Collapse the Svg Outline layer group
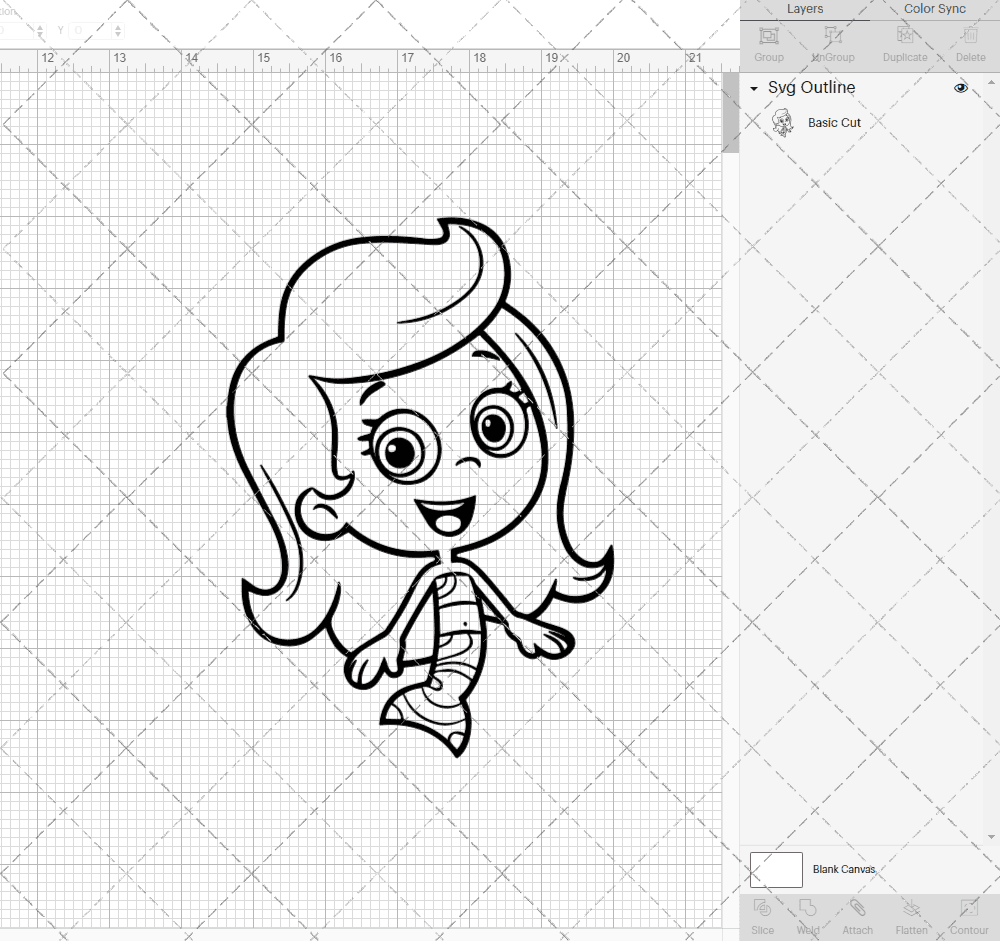 [x=753, y=88]
